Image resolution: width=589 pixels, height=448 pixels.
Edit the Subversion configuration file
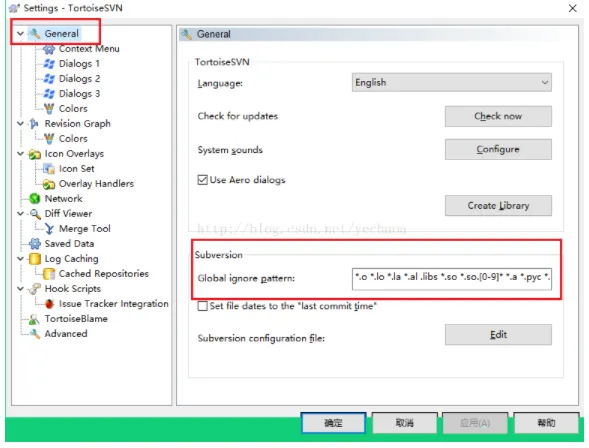498,335
